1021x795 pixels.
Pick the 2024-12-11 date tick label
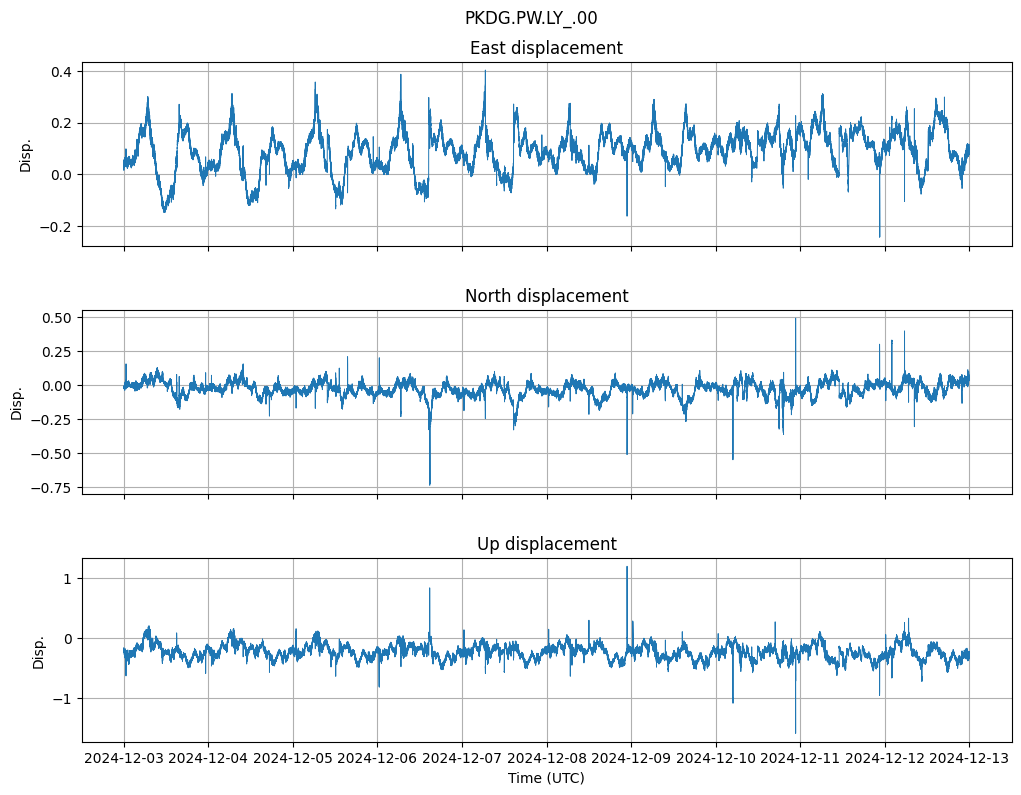(800, 759)
